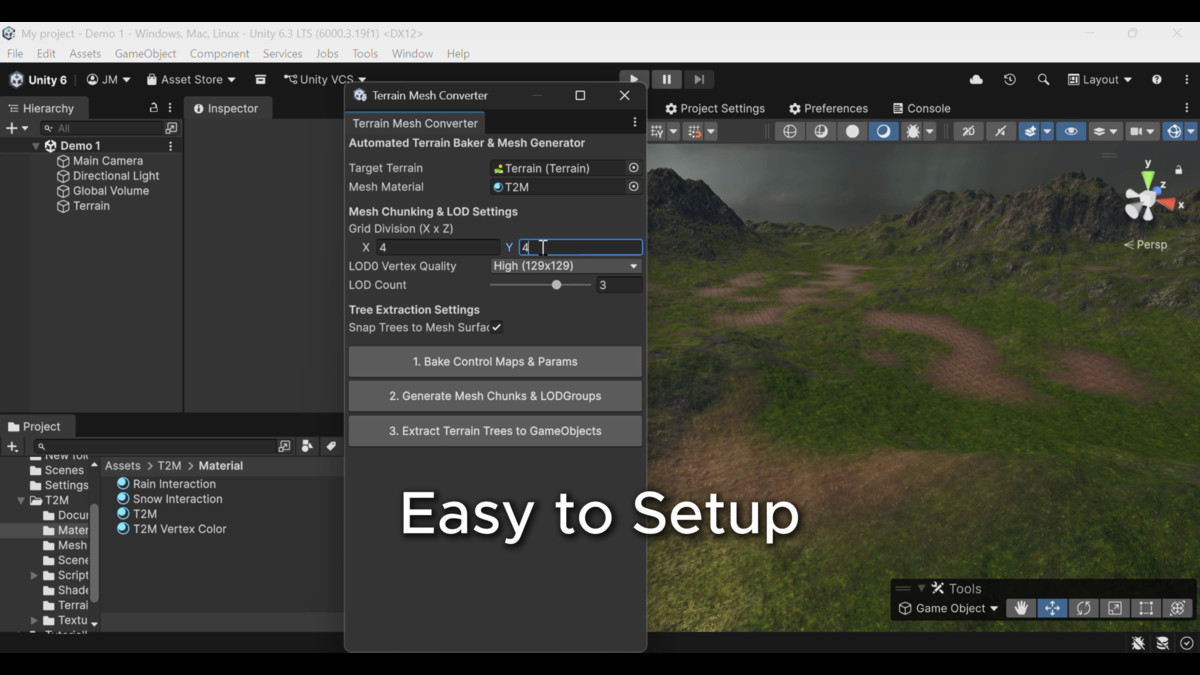The width and height of the screenshot is (1200, 675).
Task: Open the Hierarchy panel three-dot menu
Action: coord(170,108)
